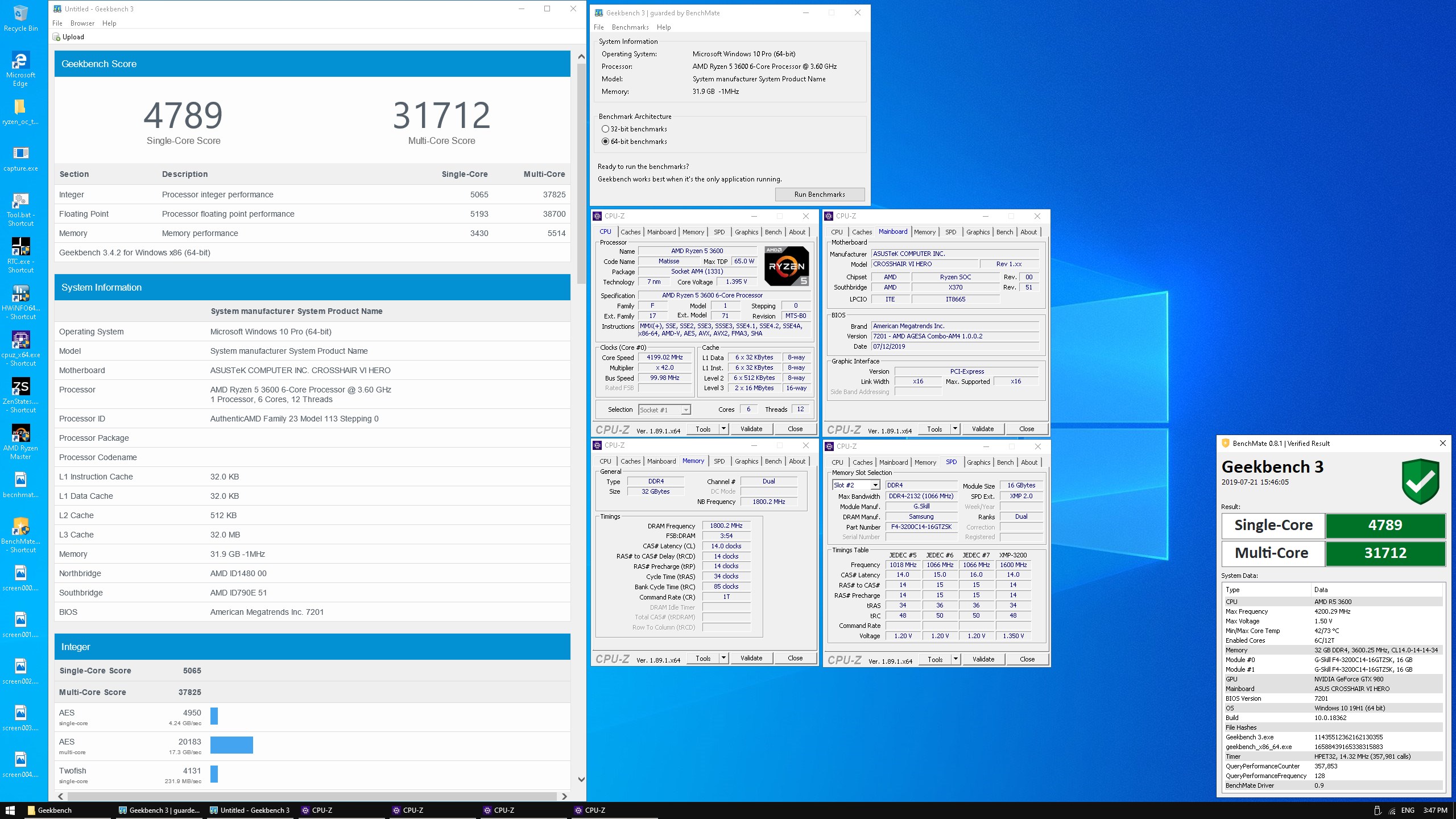Select the becnhmat... image file icon
The height and width of the screenshot is (819, 1456).
click(20, 485)
